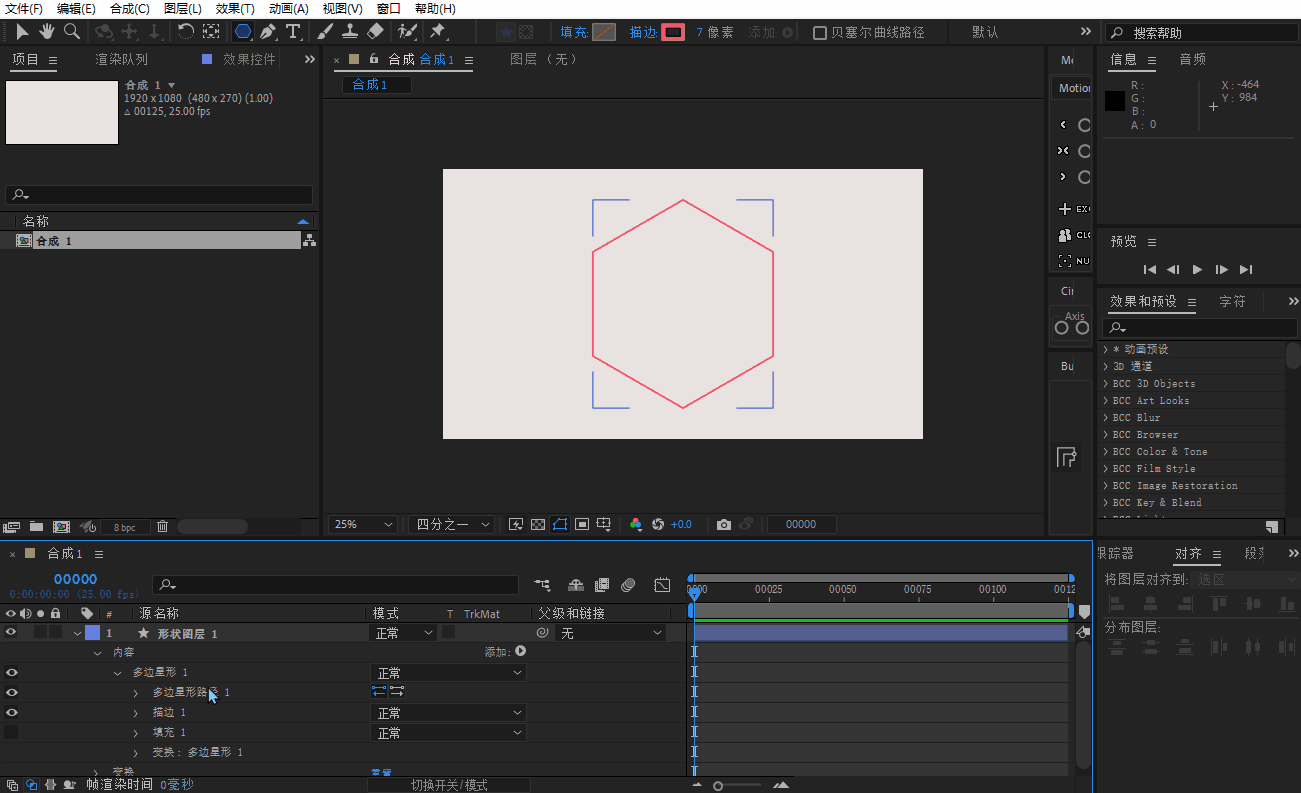Image resolution: width=1301 pixels, height=793 pixels.
Task: Enable visibility for 填充 1 fill
Action: [x=11, y=733]
